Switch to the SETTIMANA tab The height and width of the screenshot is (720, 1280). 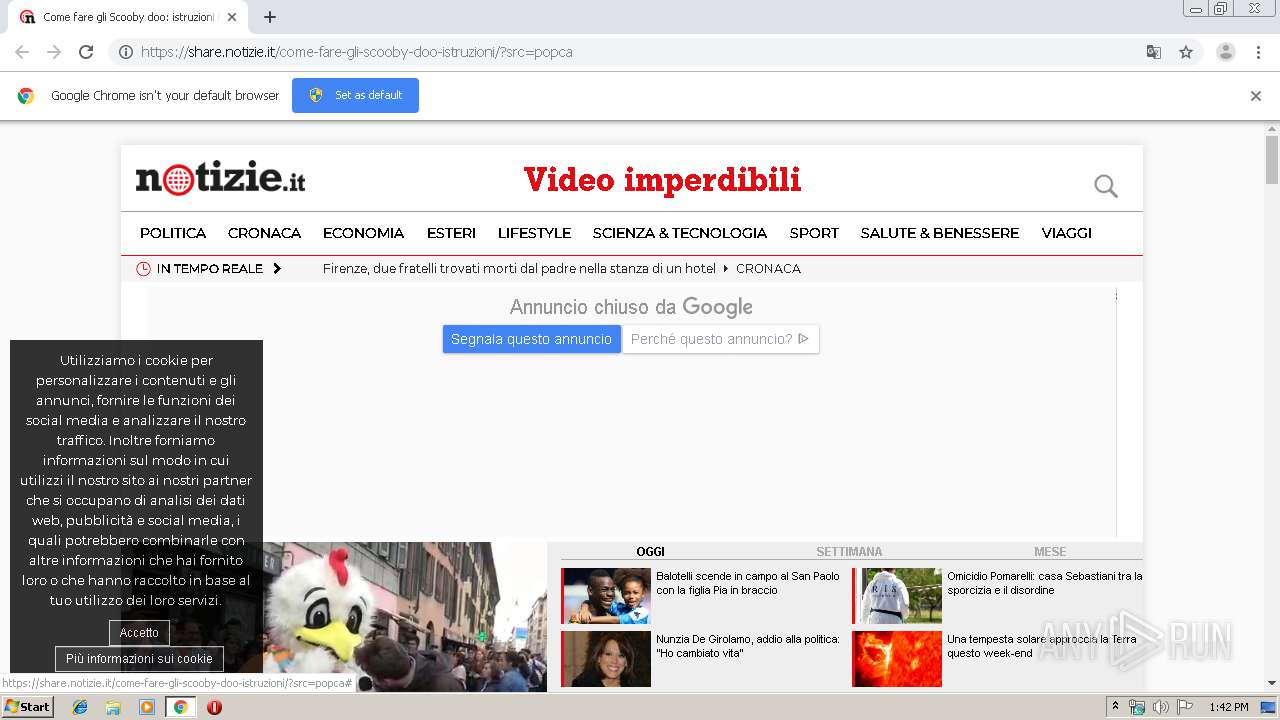[849, 552]
